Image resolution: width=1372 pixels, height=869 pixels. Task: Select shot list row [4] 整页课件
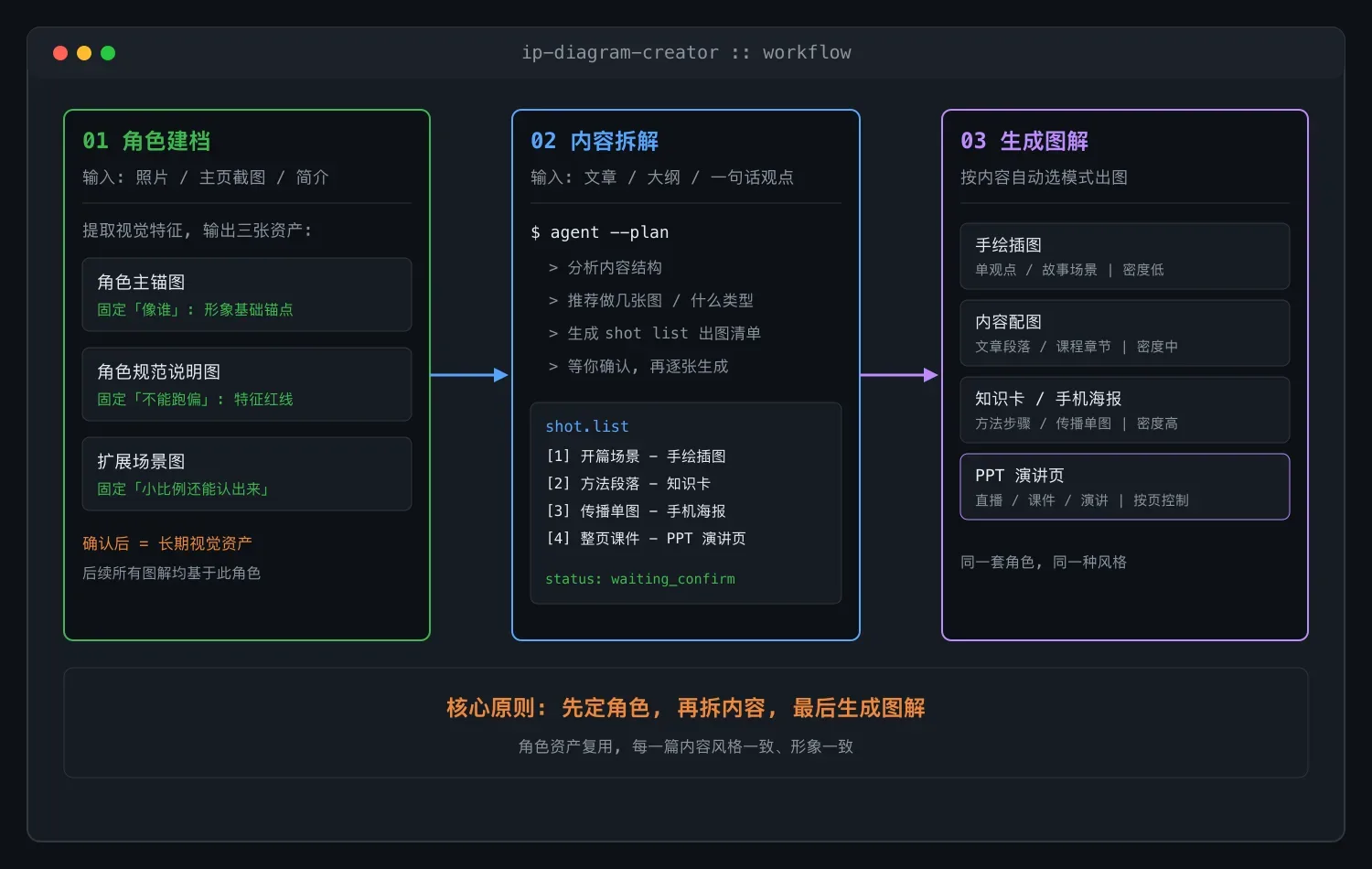click(x=646, y=538)
